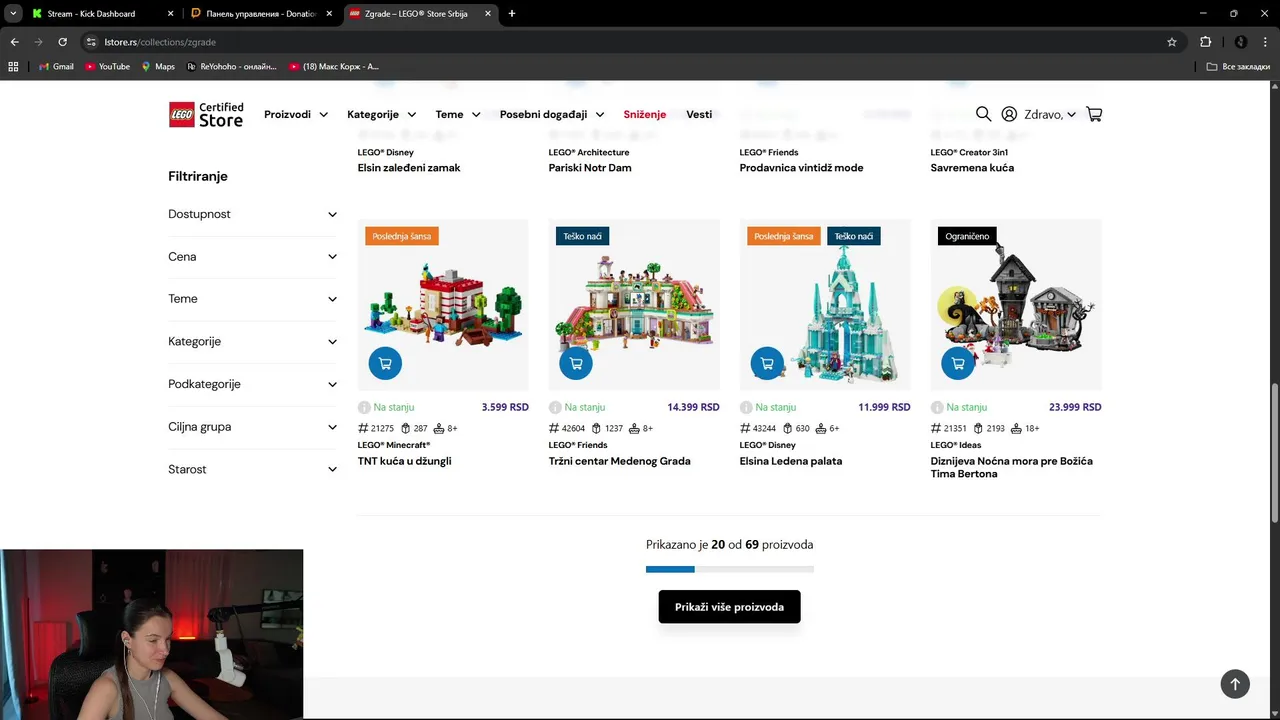Open the Zdravo account dropdown
The height and width of the screenshot is (720, 1280).
pyautogui.click(x=1050, y=114)
